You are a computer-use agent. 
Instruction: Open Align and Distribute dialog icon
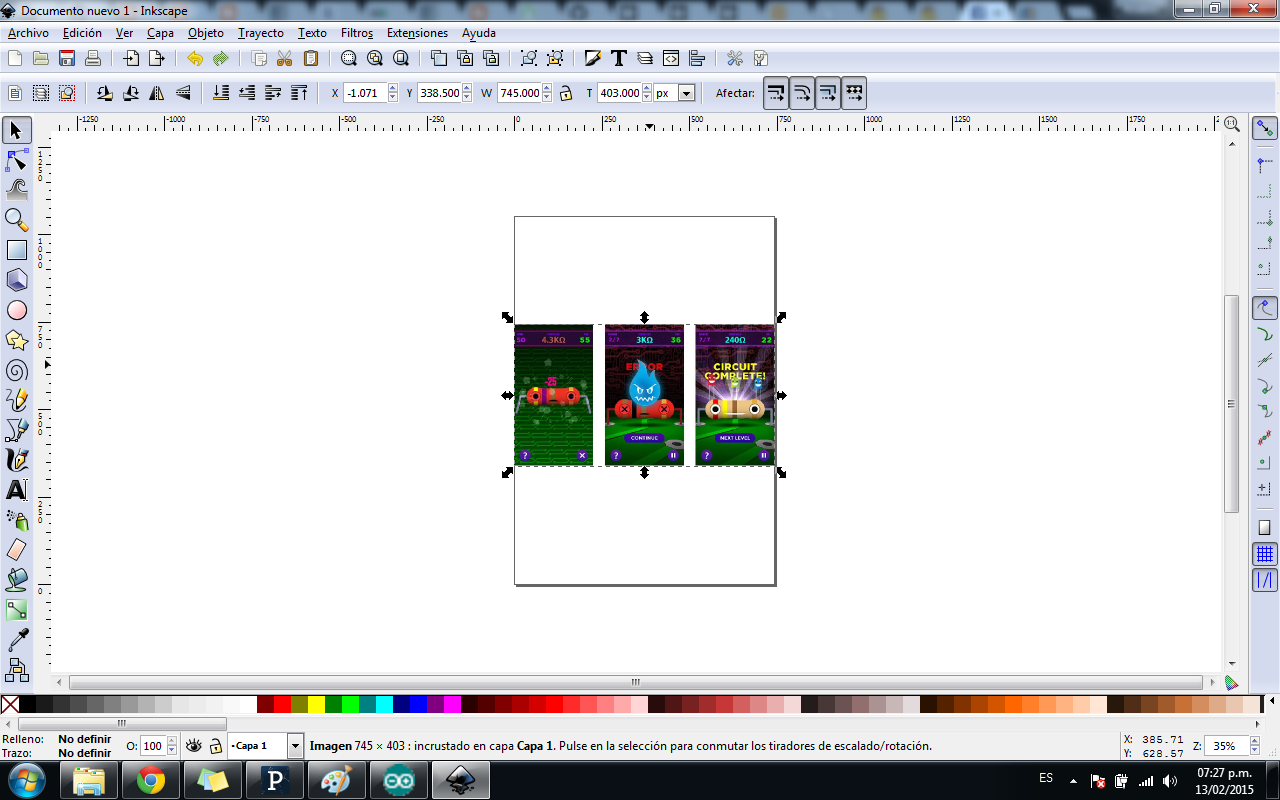[697, 58]
